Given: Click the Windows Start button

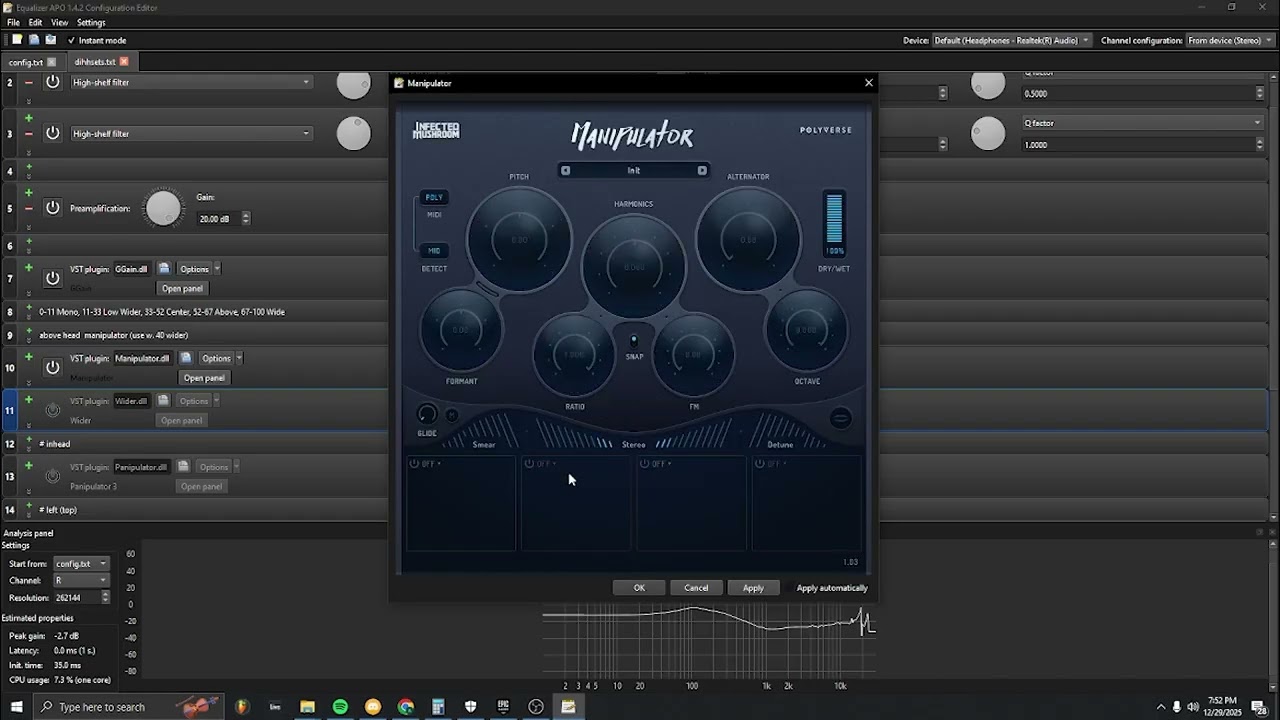Looking at the screenshot, I should (16, 707).
